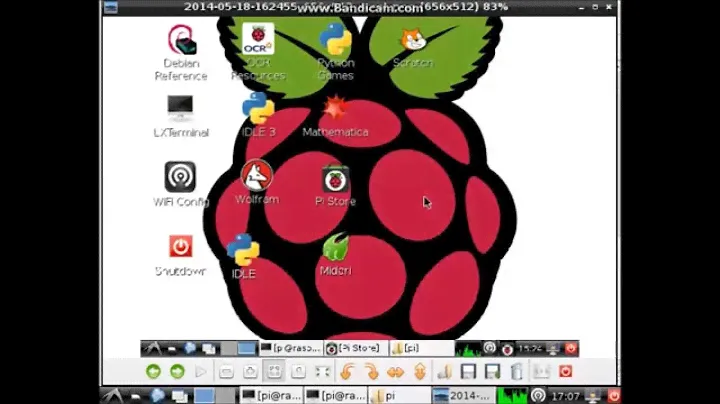This screenshot has height=404, width=720.
Task: Rotate image counterclockwise
Action: click(x=347, y=371)
